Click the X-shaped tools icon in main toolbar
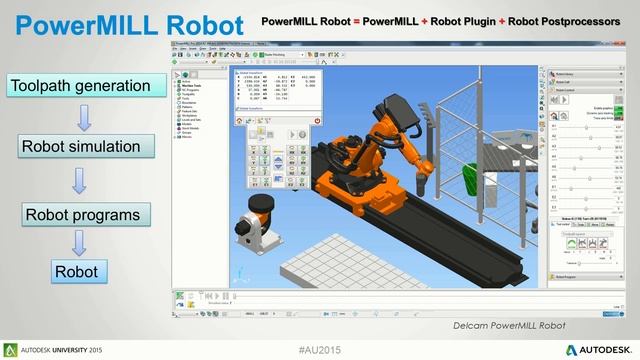 337,55
